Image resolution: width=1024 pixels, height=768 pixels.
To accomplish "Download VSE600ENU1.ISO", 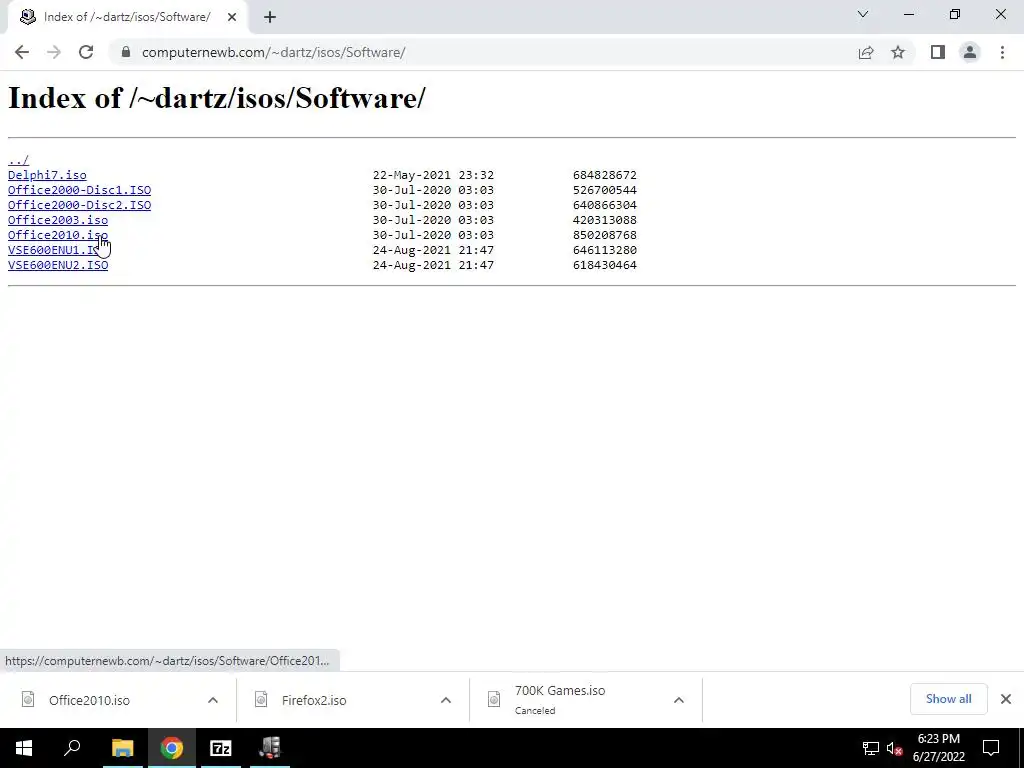I will 52,250.
